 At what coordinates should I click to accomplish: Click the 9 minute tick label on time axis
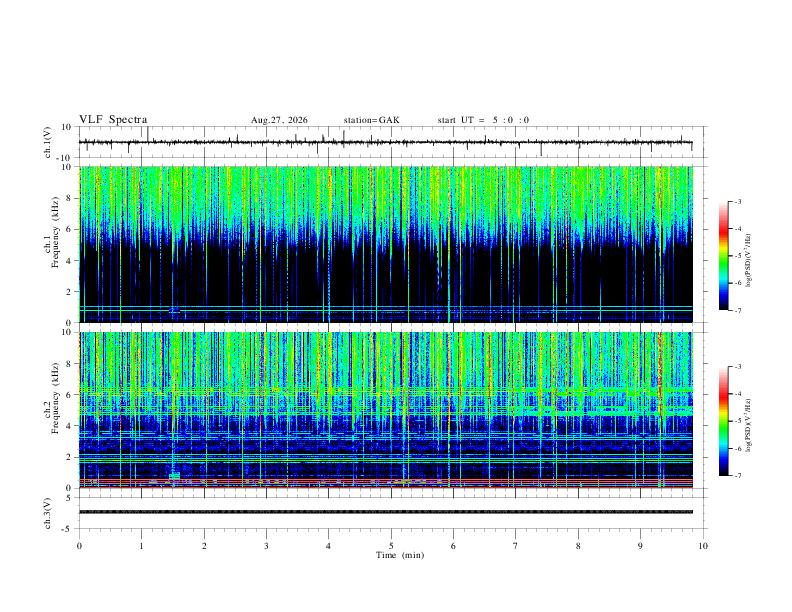(x=640, y=546)
